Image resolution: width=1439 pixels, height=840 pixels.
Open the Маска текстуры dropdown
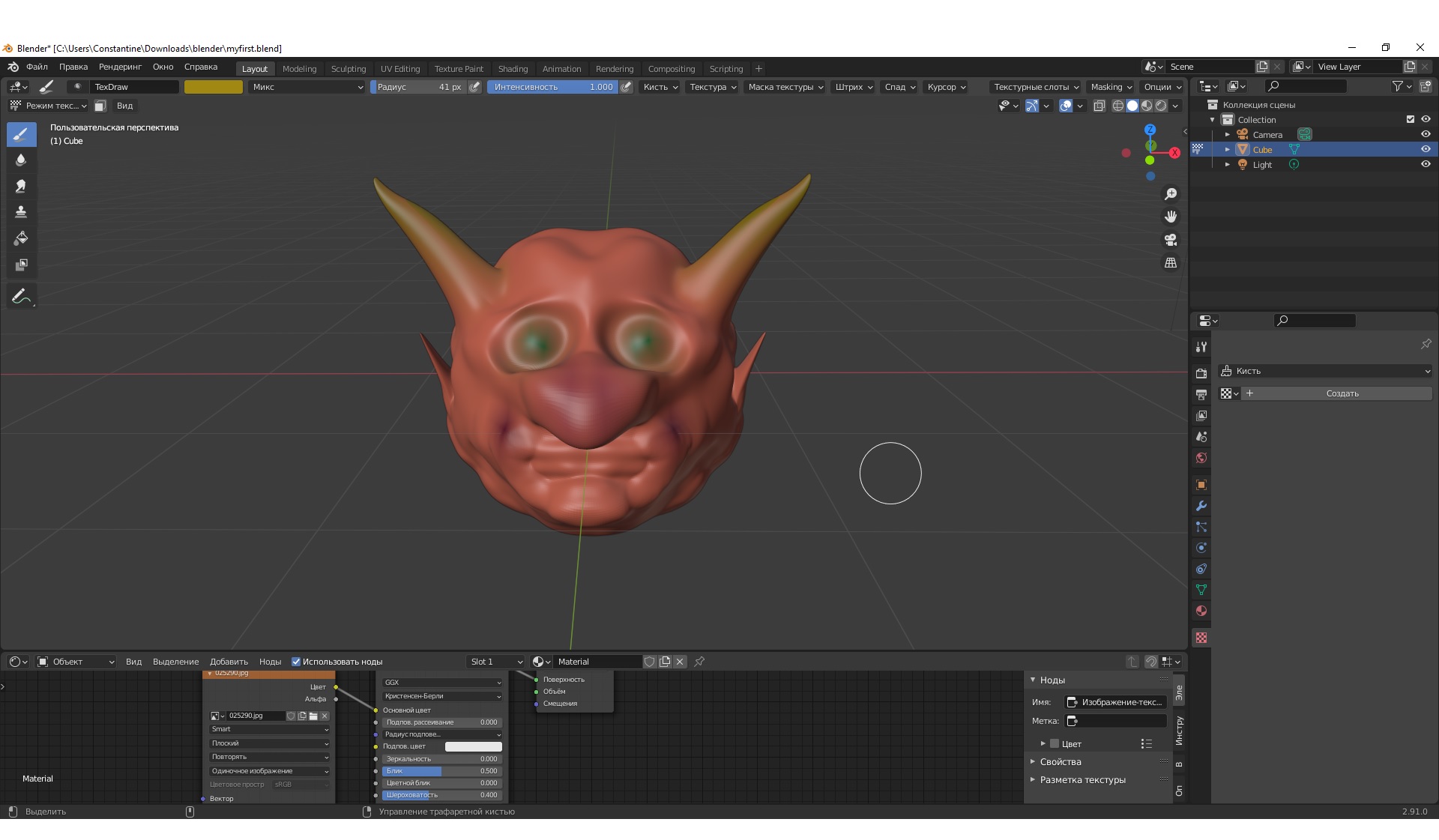coord(785,87)
